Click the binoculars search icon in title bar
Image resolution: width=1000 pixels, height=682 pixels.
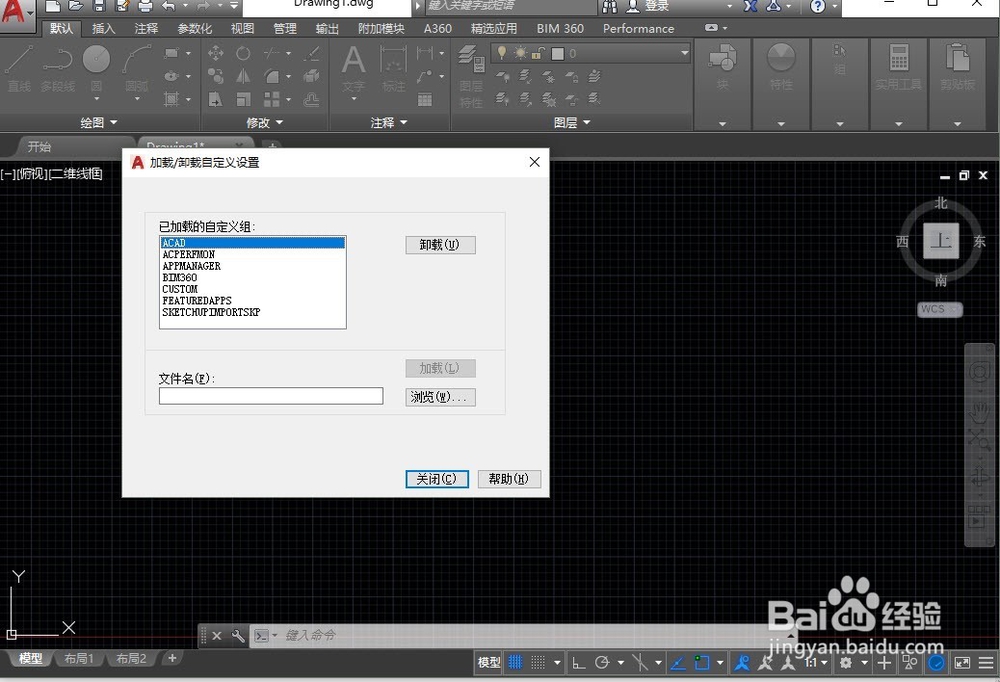[610, 6]
